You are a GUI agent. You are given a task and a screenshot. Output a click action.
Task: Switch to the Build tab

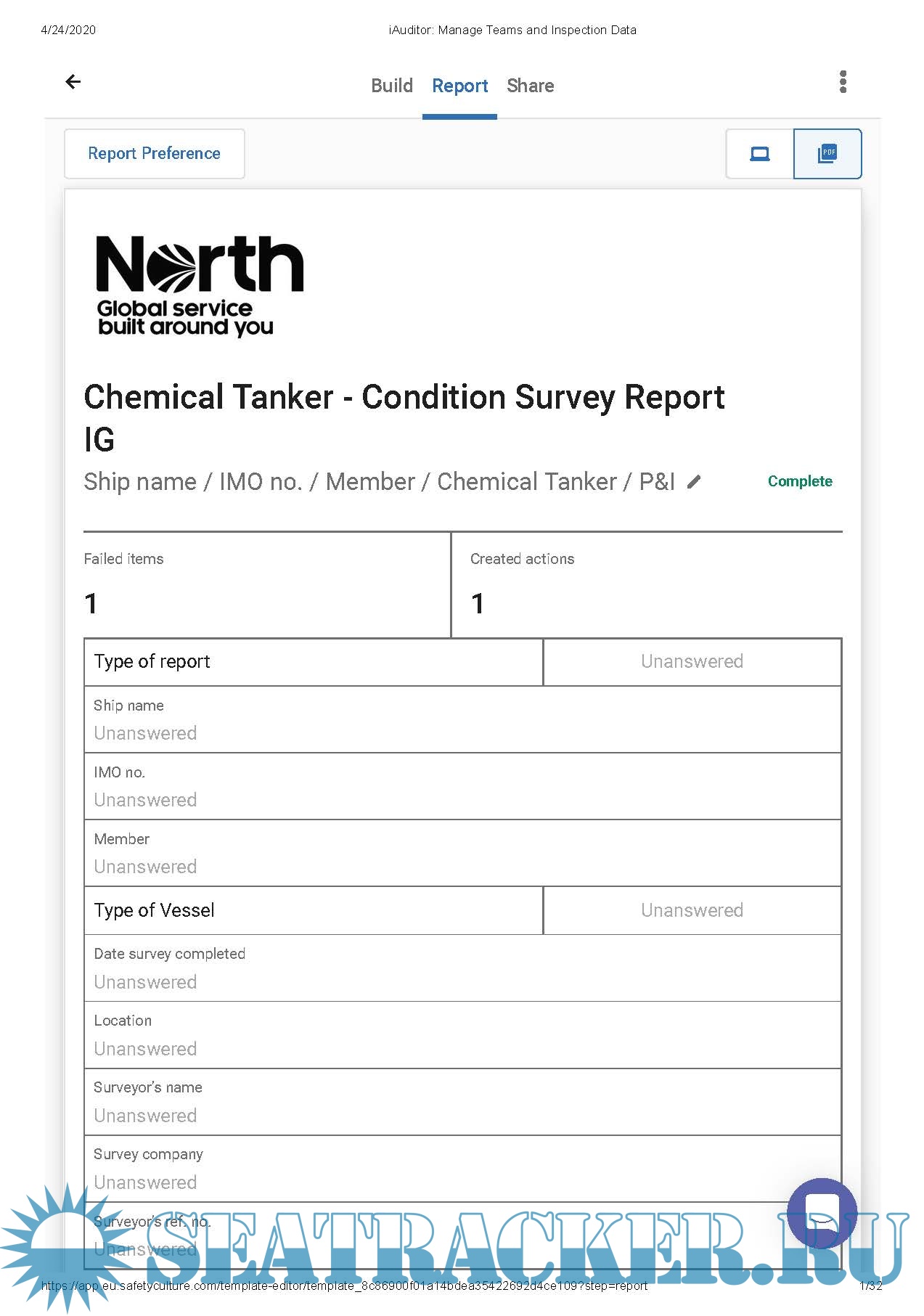[392, 86]
